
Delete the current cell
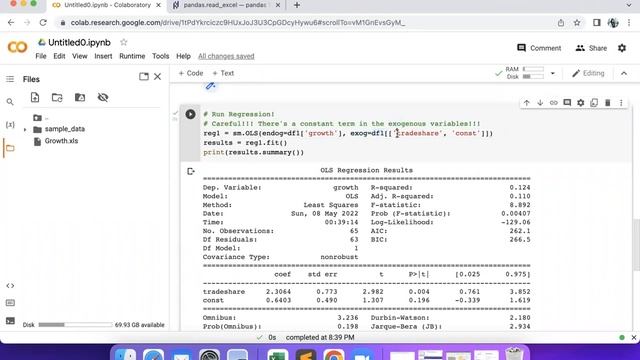607,103
